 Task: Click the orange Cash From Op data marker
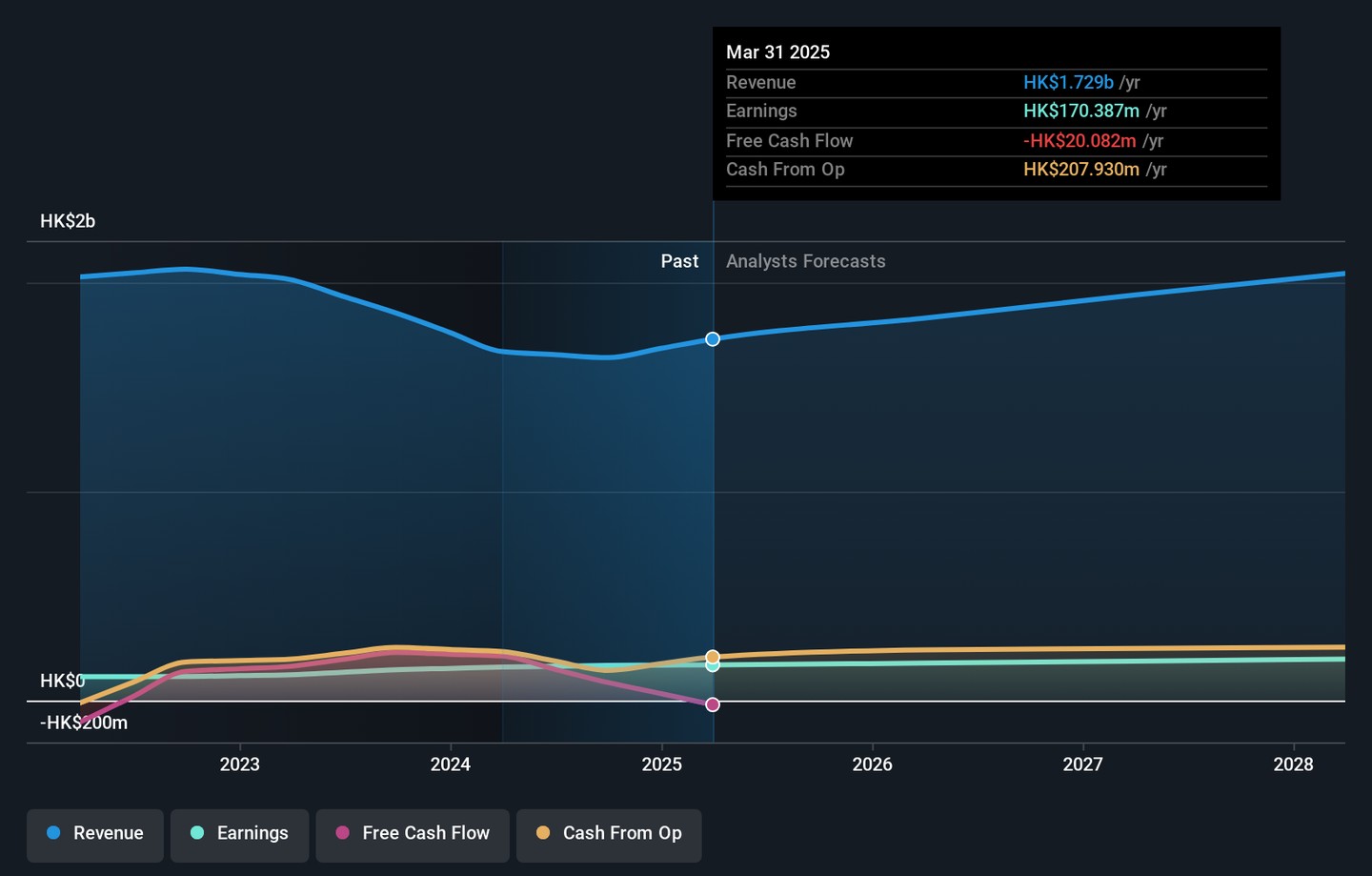(713, 657)
